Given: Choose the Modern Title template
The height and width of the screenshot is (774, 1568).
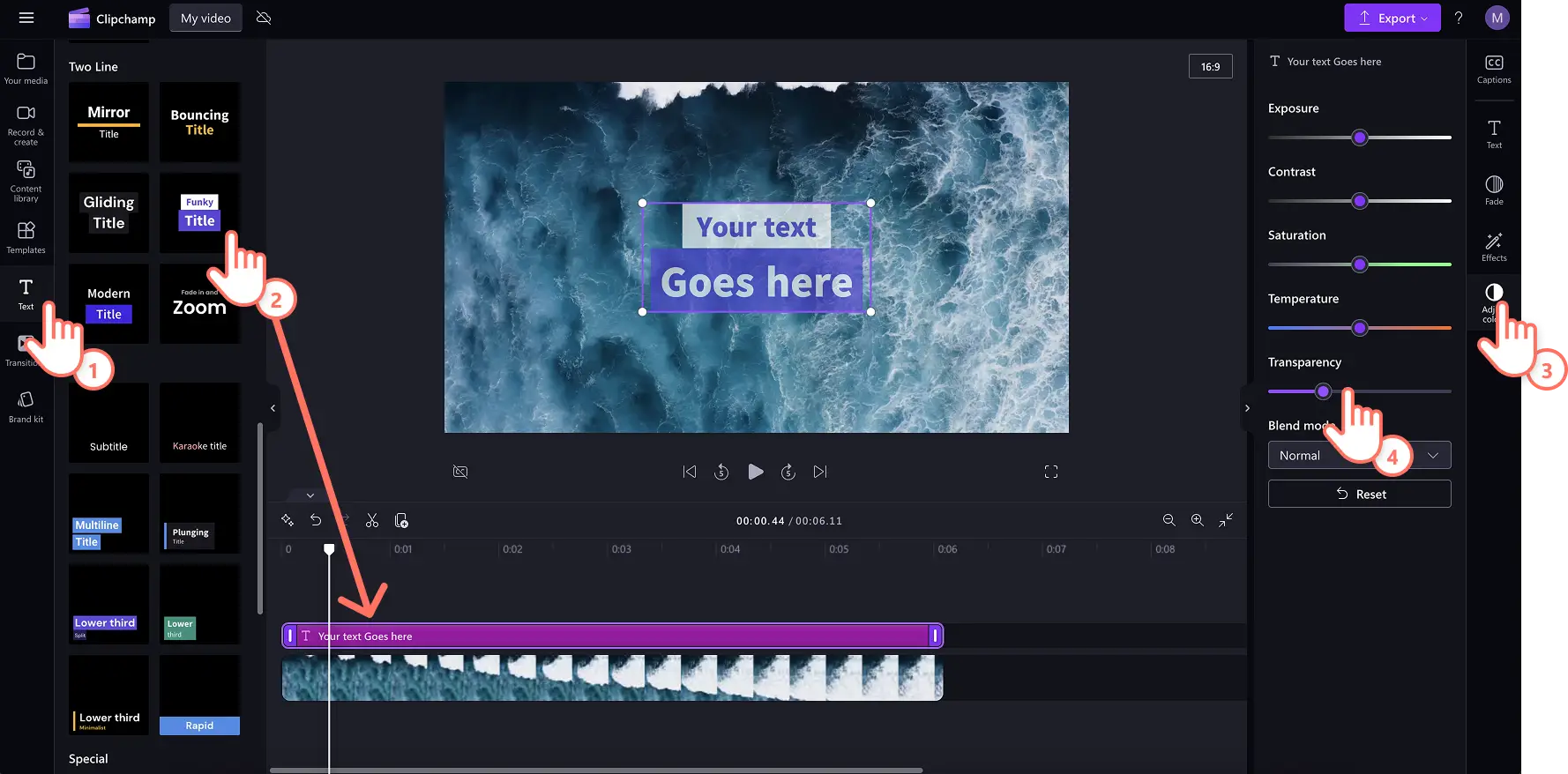Looking at the screenshot, I should (x=108, y=303).
